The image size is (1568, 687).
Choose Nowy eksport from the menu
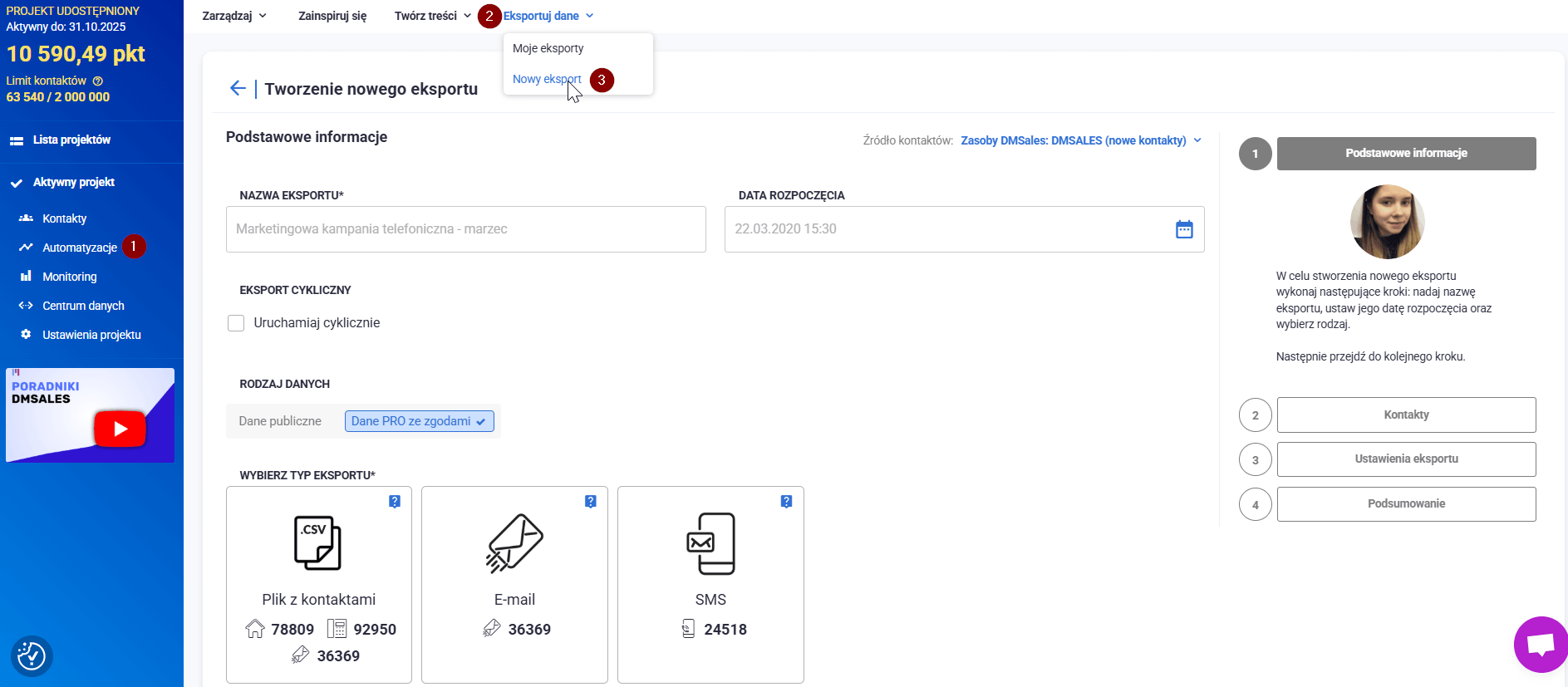click(x=547, y=79)
